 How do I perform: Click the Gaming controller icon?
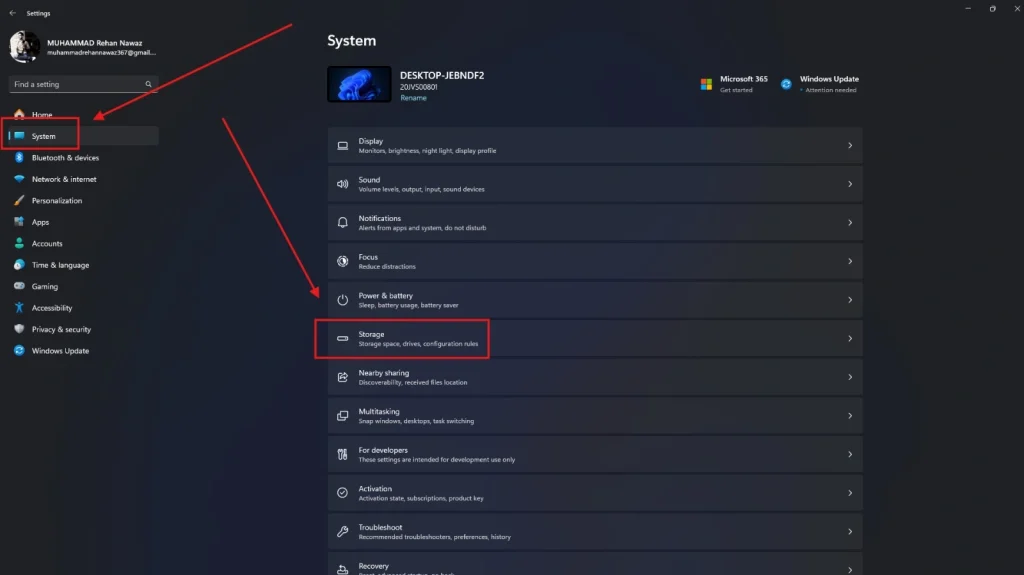(x=19, y=286)
